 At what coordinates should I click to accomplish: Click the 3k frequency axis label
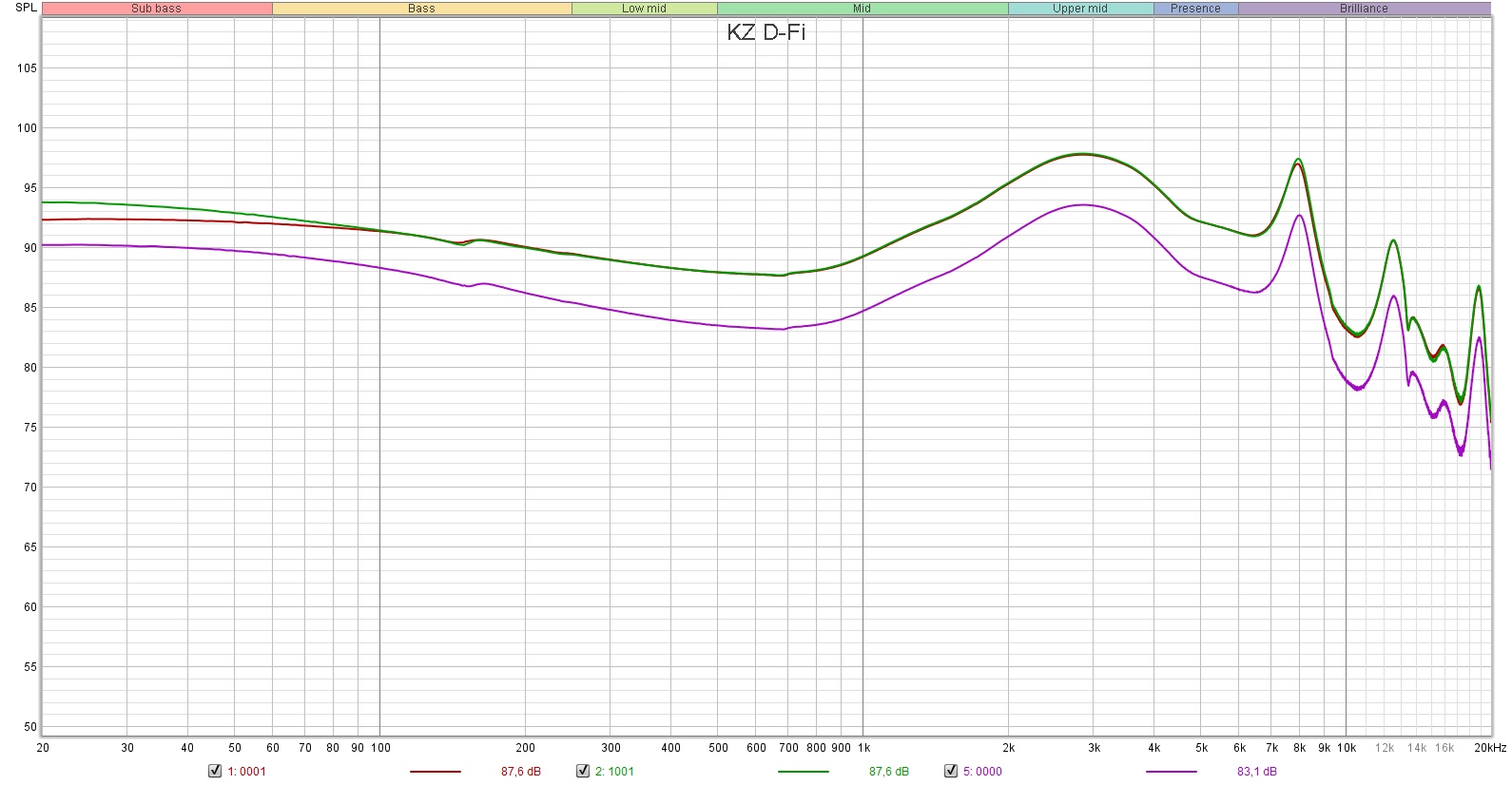click(1095, 748)
